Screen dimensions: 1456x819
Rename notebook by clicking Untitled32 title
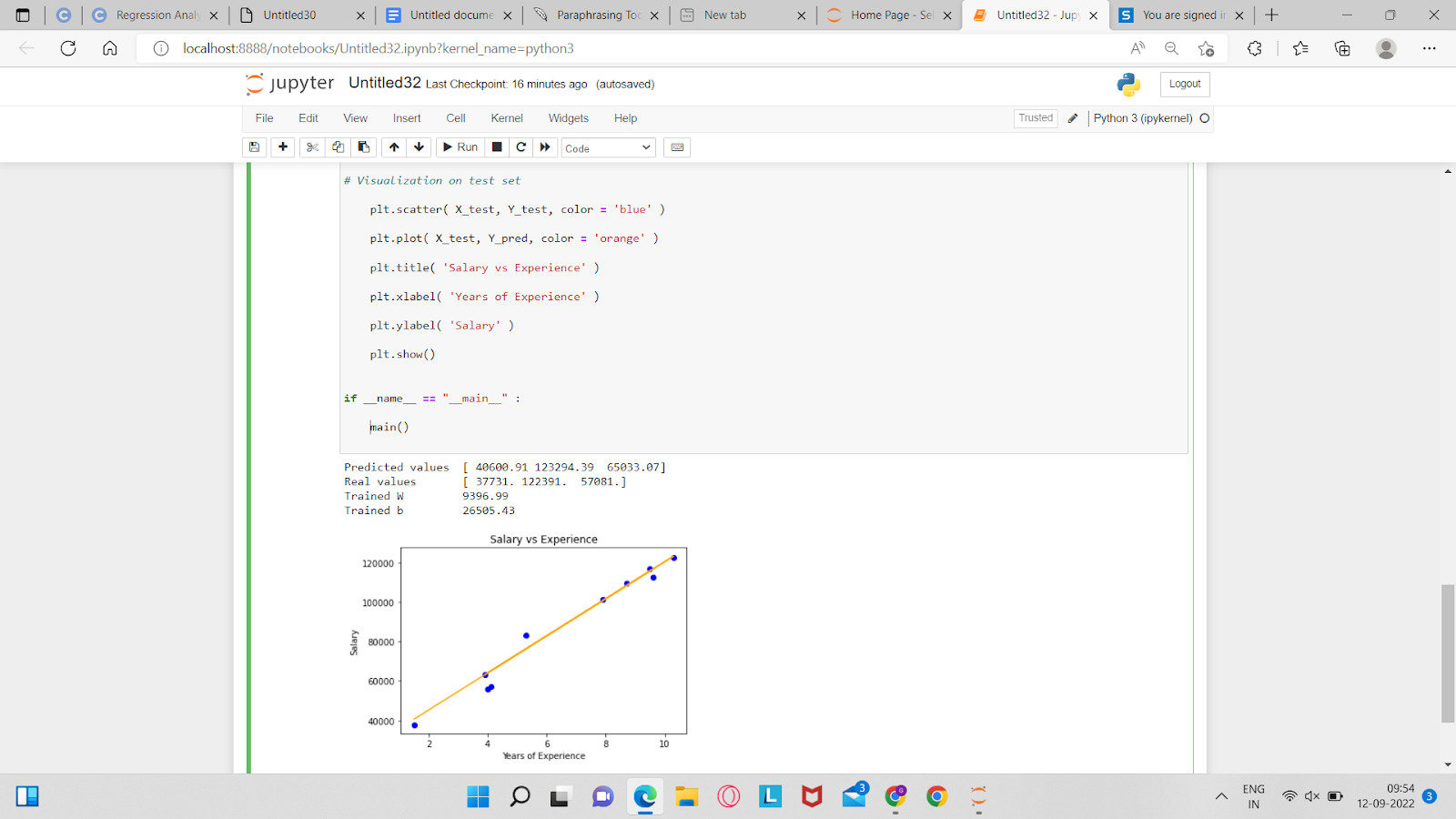(x=385, y=83)
